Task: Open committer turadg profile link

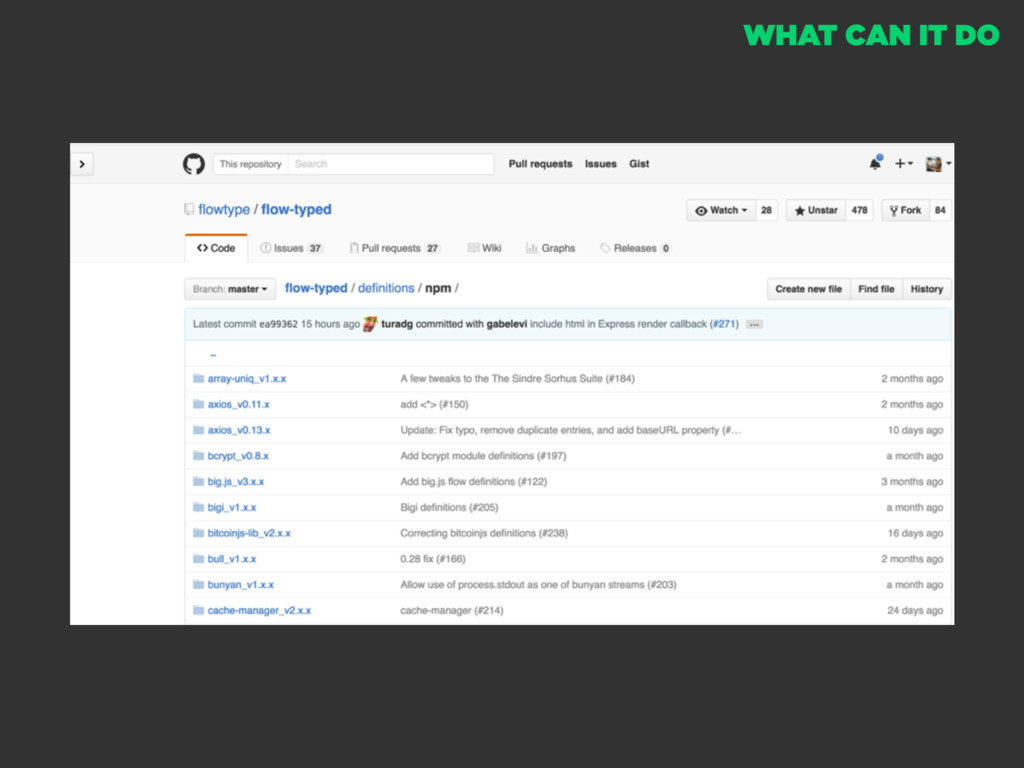Action: (397, 324)
